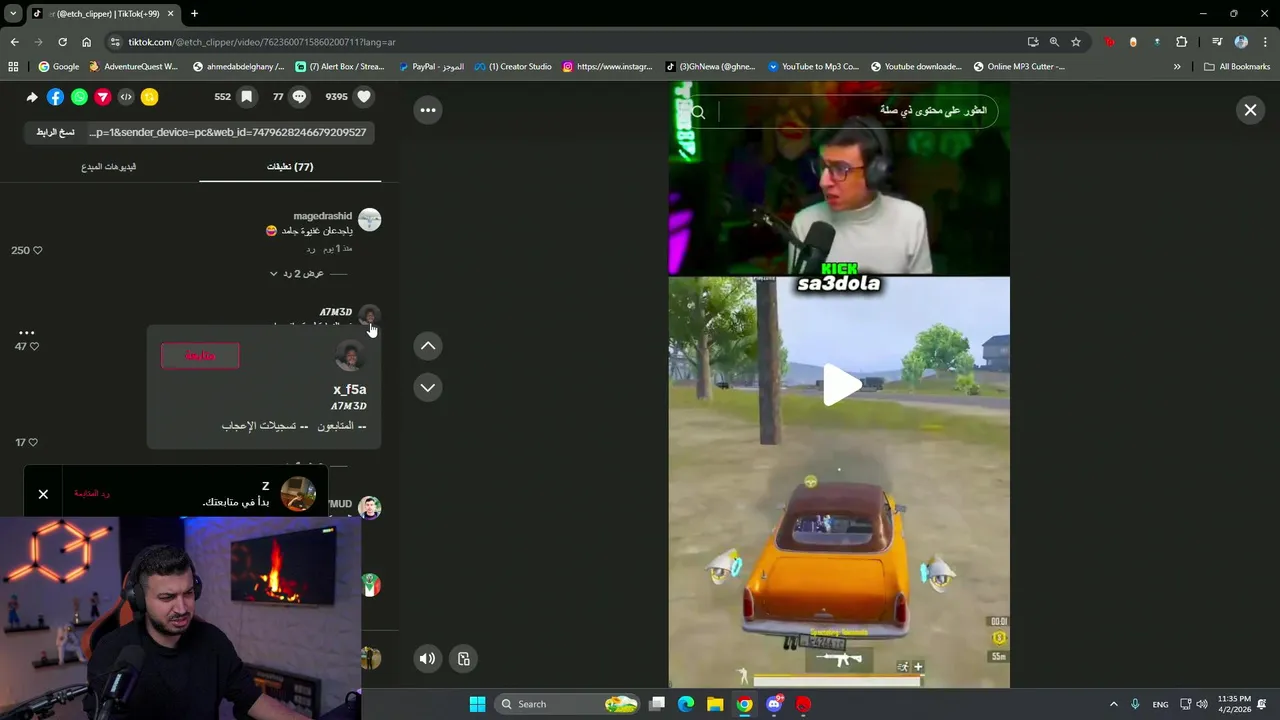Open the Chrome three-dot menu
The image size is (1280, 720).
pyautogui.click(x=1264, y=42)
